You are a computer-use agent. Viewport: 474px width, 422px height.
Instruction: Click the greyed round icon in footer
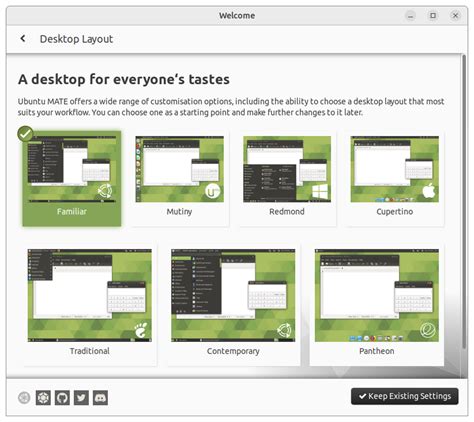[24, 398]
